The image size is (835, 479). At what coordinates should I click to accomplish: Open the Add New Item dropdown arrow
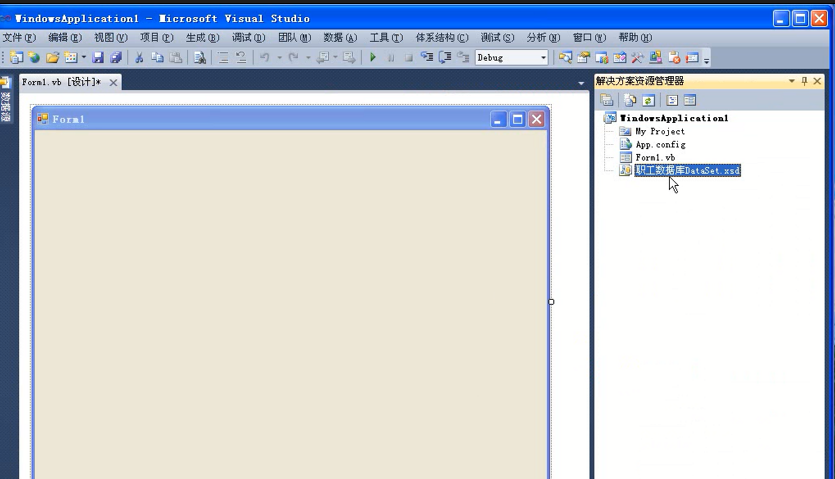84,58
